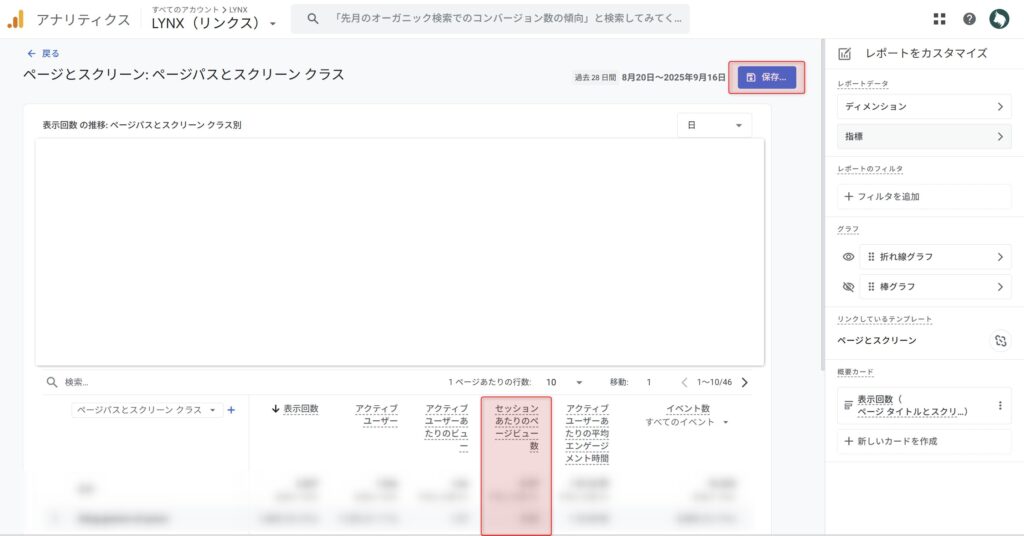Open the 日 granularity dropdown
Screen dimensions: 1024x536
click(714, 125)
